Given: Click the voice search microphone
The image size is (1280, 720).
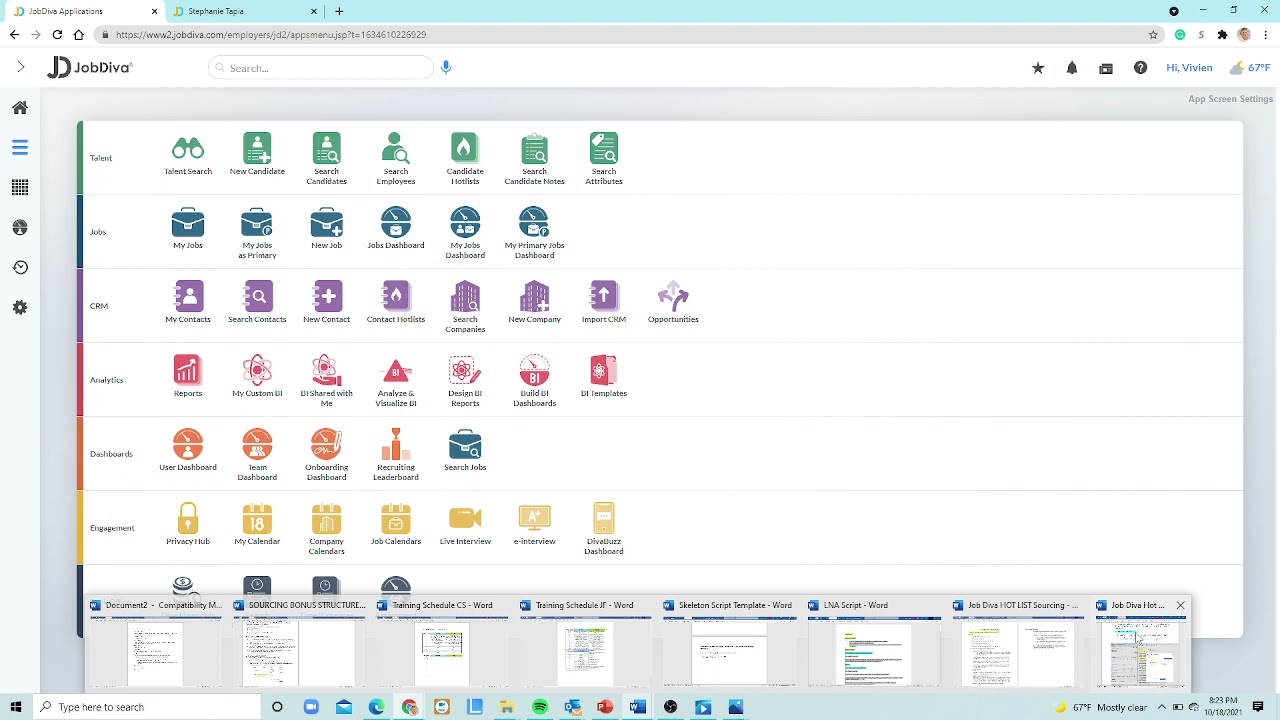Looking at the screenshot, I should 446,67.
